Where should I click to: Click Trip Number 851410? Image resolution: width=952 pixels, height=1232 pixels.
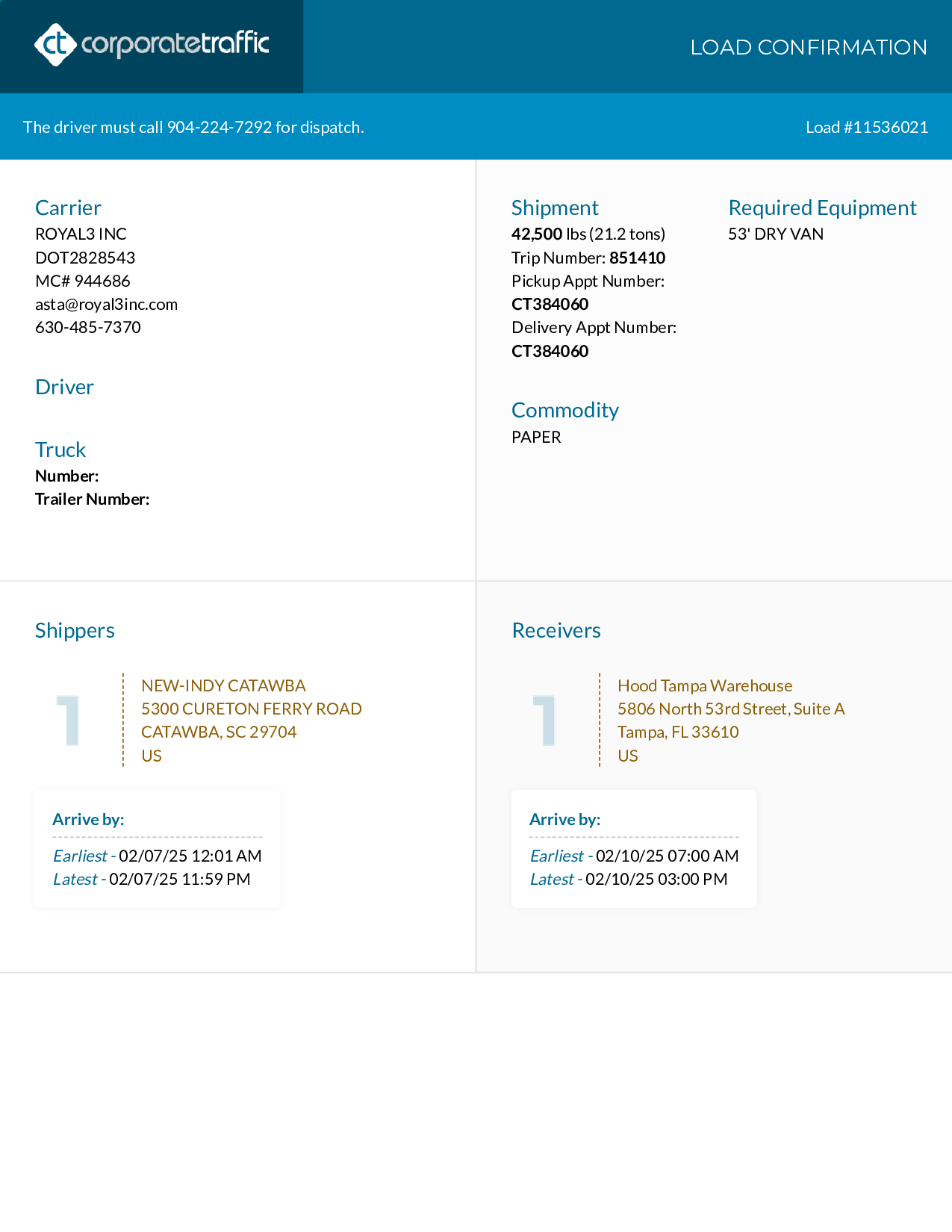click(588, 258)
